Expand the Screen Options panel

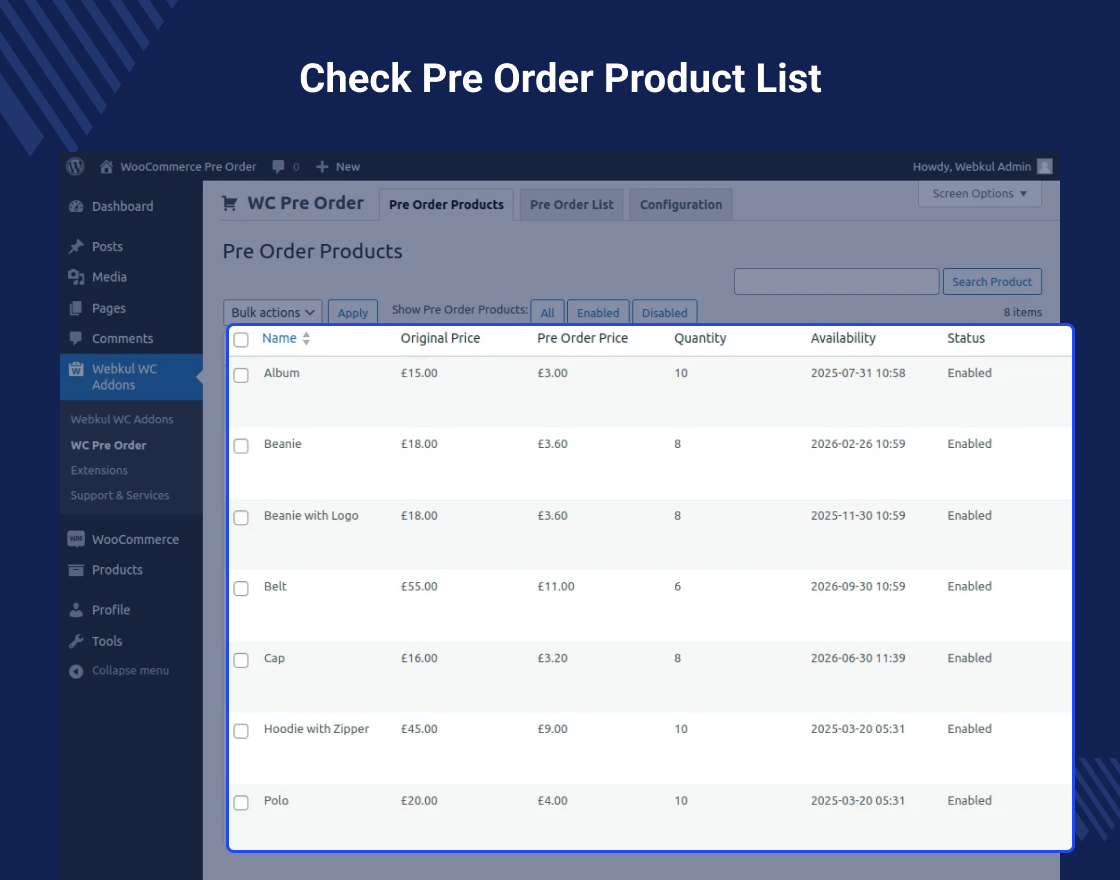(979, 193)
